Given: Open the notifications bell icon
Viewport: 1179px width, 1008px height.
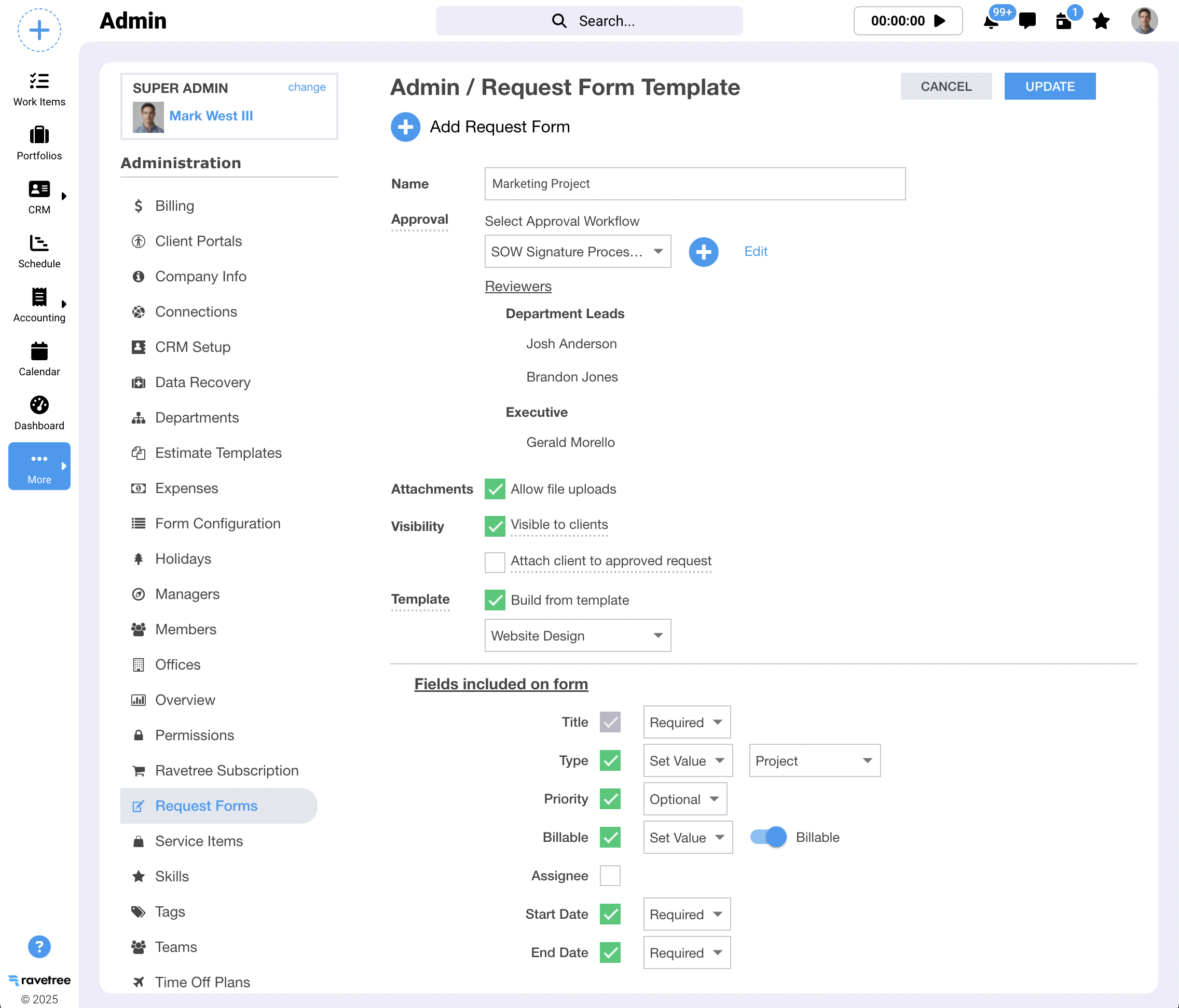Looking at the screenshot, I should [x=991, y=22].
